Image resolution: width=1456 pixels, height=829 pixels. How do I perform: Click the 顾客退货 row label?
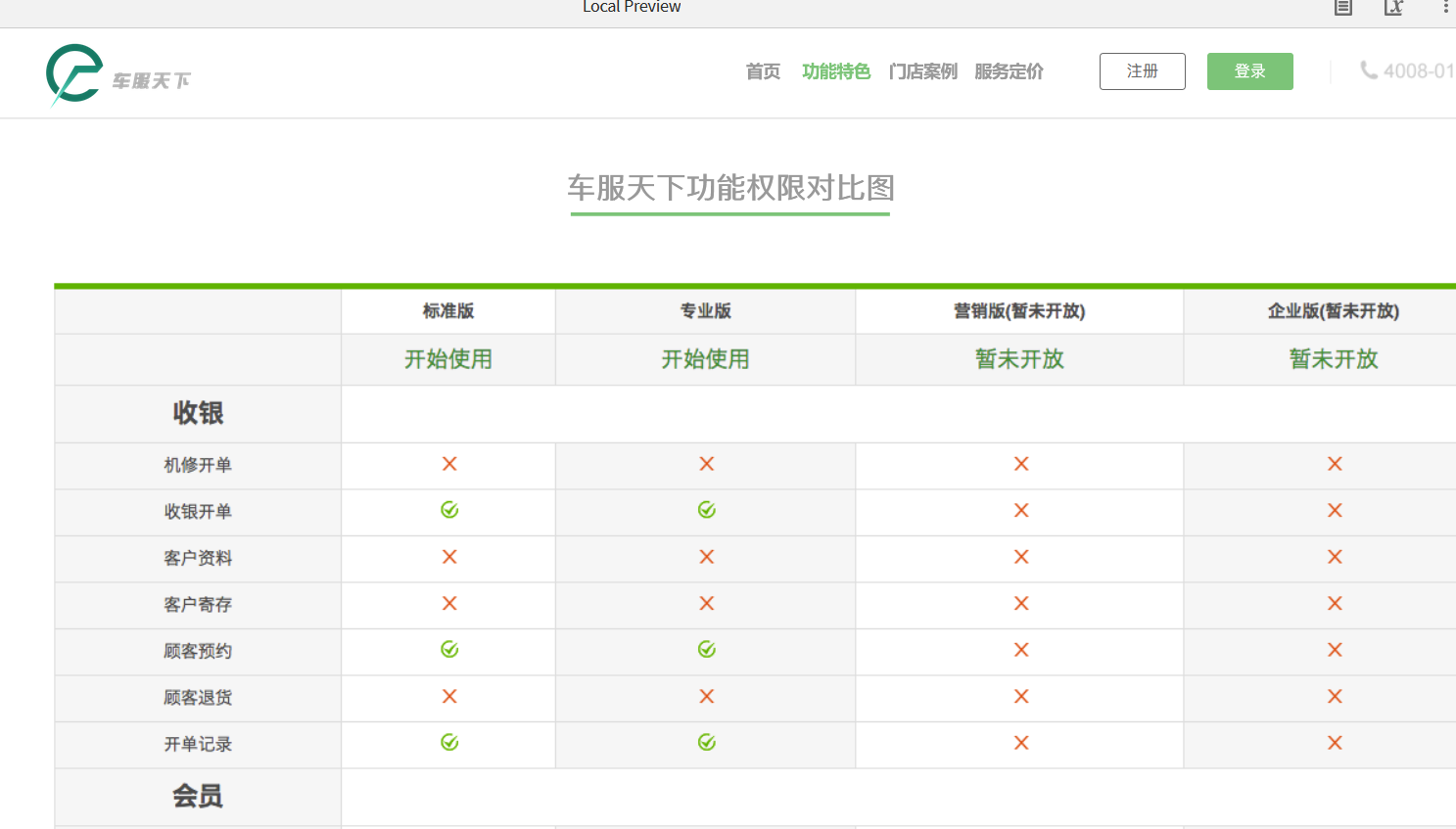tap(198, 698)
